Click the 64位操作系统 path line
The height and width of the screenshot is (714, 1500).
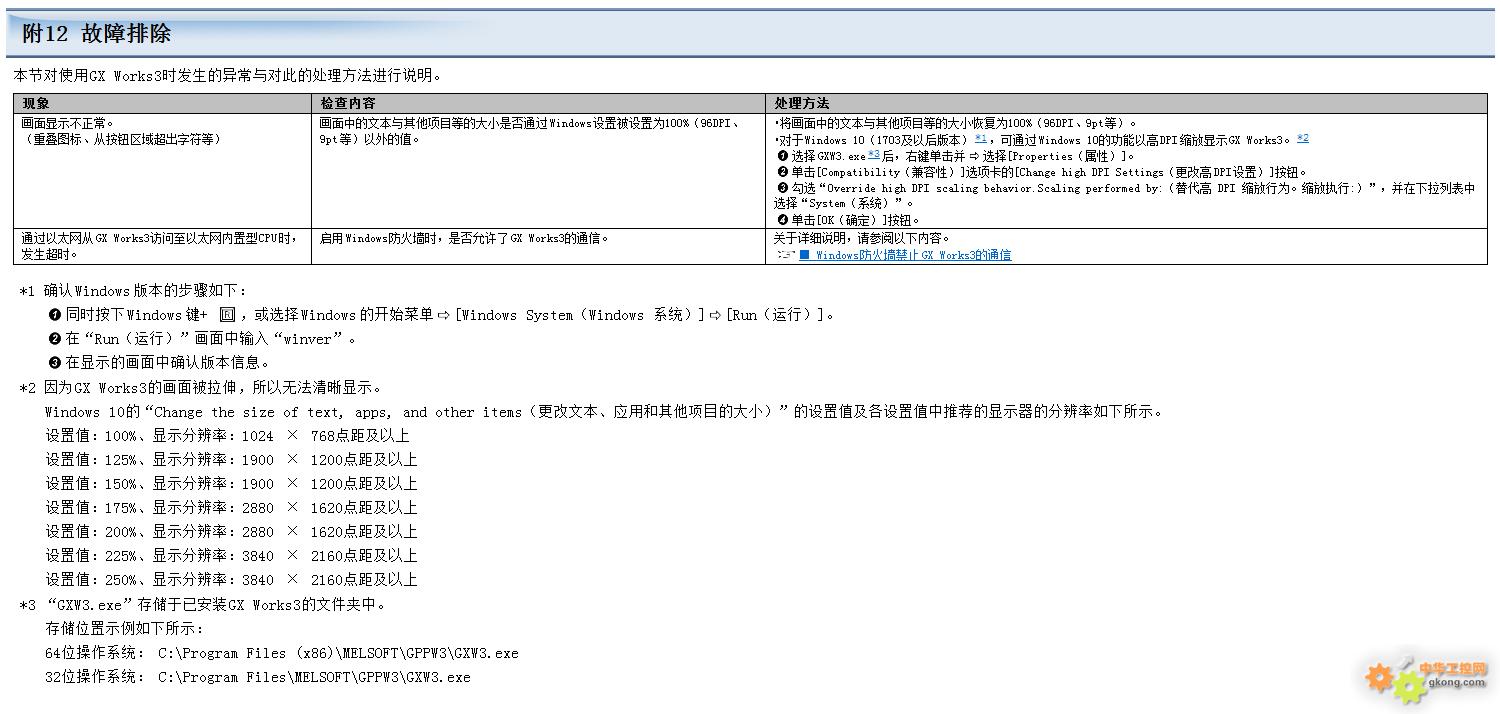pyautogui.click(x=282, y=653)
